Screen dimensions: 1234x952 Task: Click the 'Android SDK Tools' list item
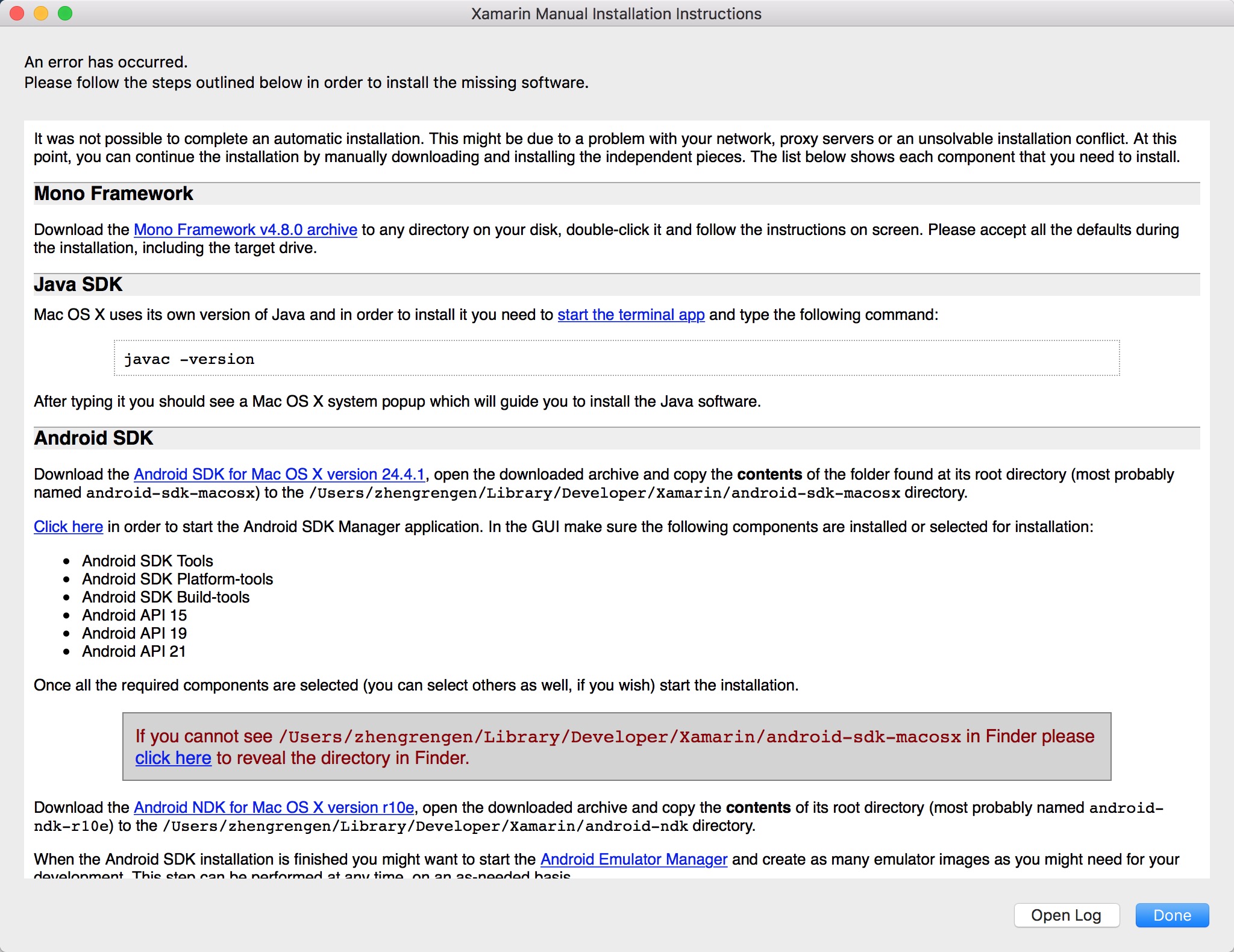click(148, 561)
